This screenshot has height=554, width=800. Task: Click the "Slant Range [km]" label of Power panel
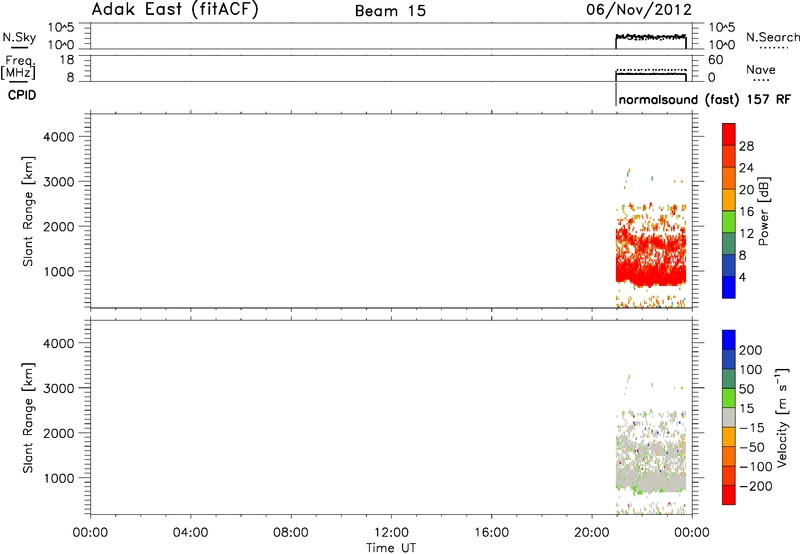coord(28,211)
